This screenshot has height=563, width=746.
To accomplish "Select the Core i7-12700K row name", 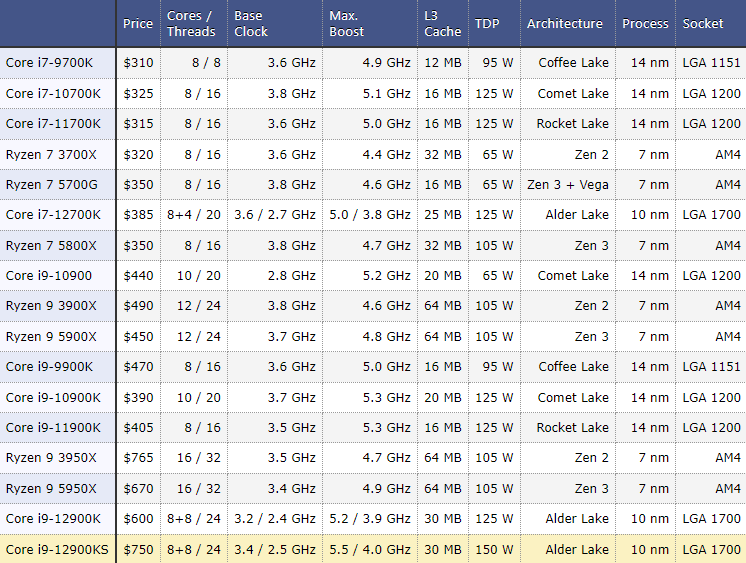I will click(53, 215).
